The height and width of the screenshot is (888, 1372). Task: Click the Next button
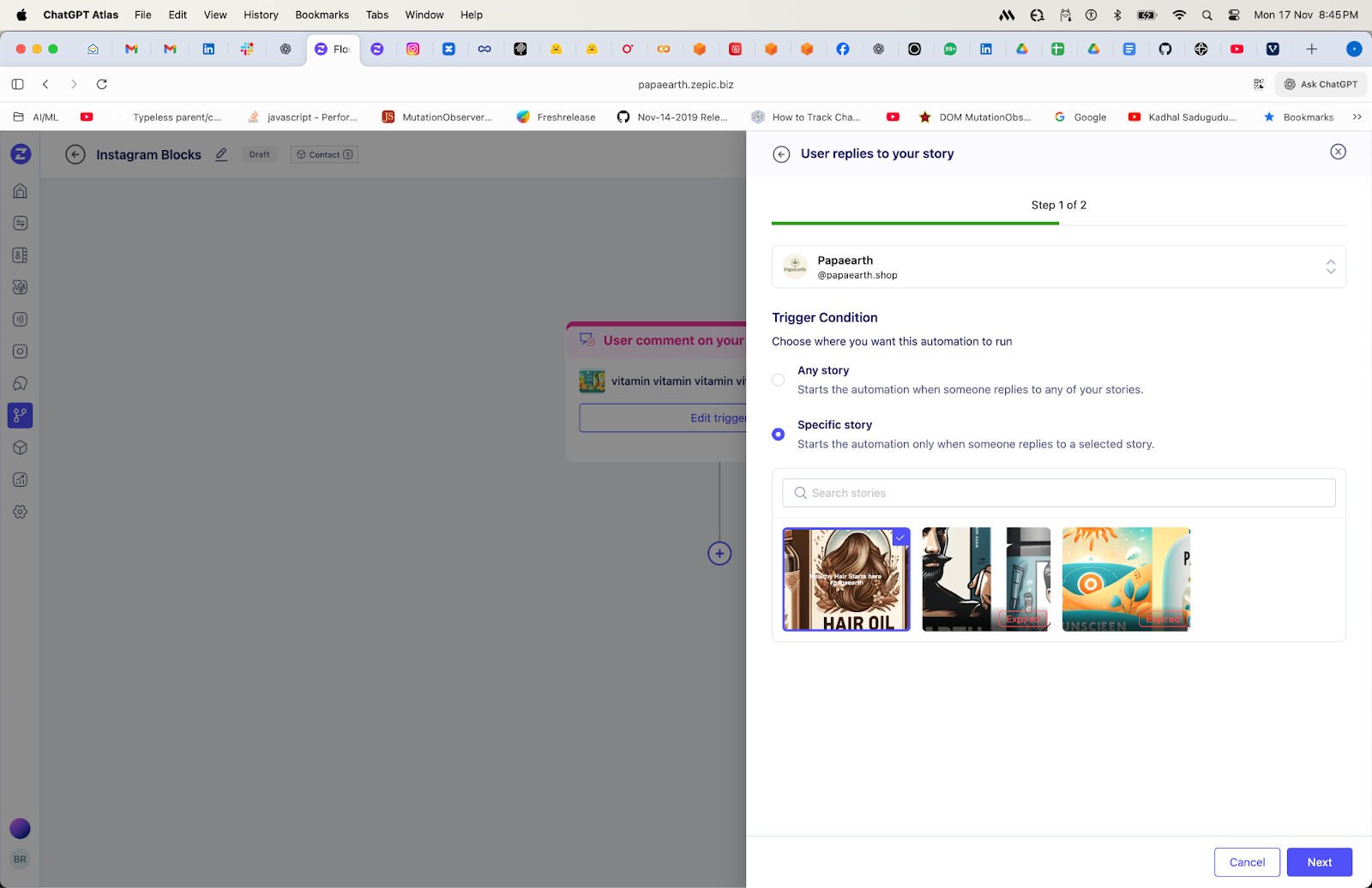tap(1319, 862)
